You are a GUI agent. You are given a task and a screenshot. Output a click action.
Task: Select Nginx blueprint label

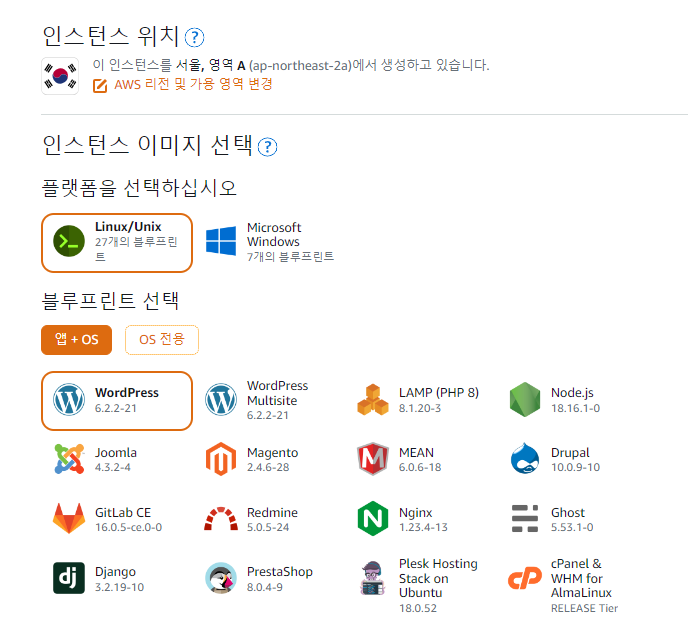click(416, 513)
